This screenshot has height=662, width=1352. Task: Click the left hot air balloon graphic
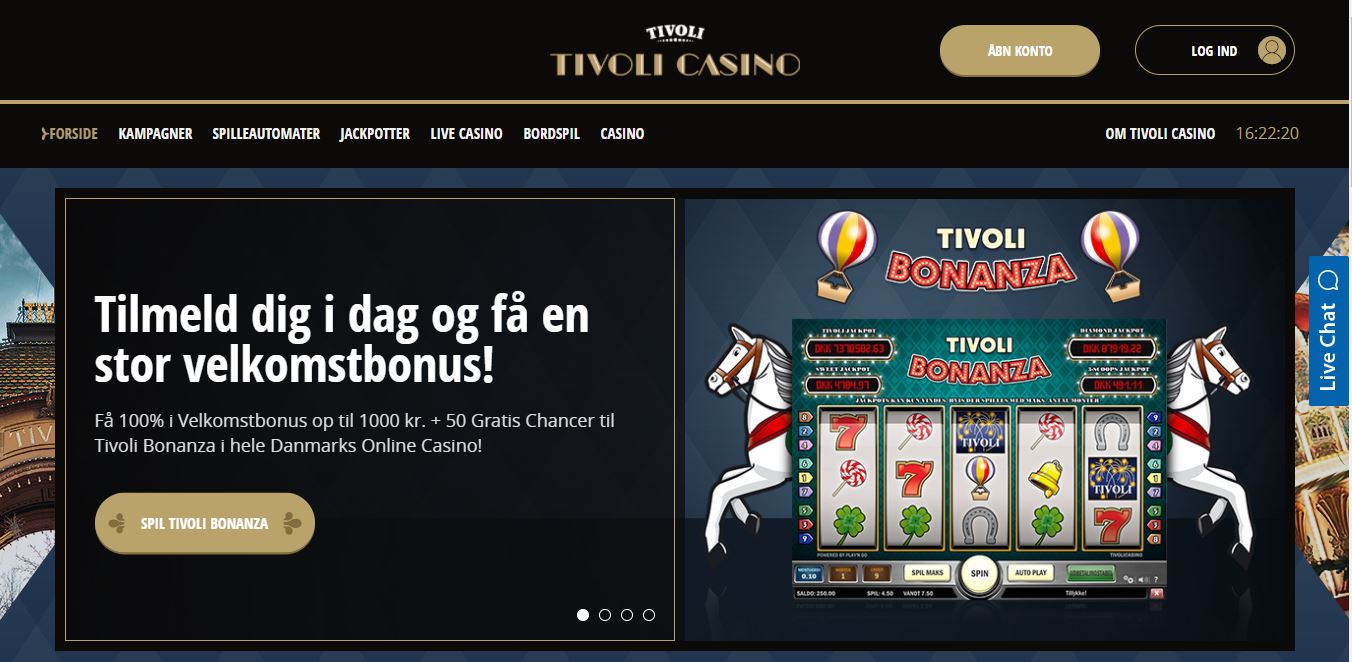pos(847,255)
